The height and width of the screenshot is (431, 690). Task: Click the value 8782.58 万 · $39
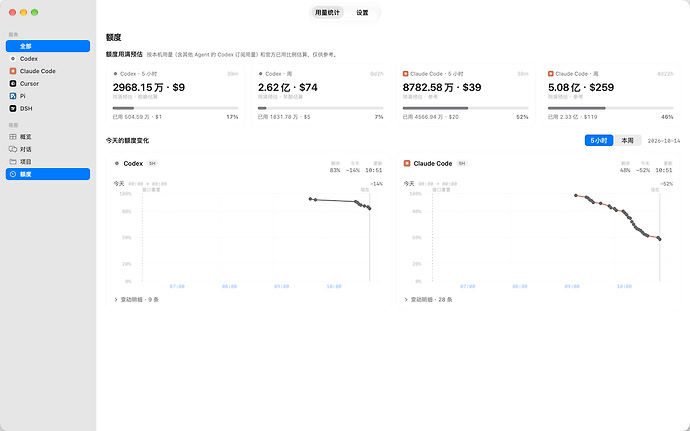tap(442, 87)
